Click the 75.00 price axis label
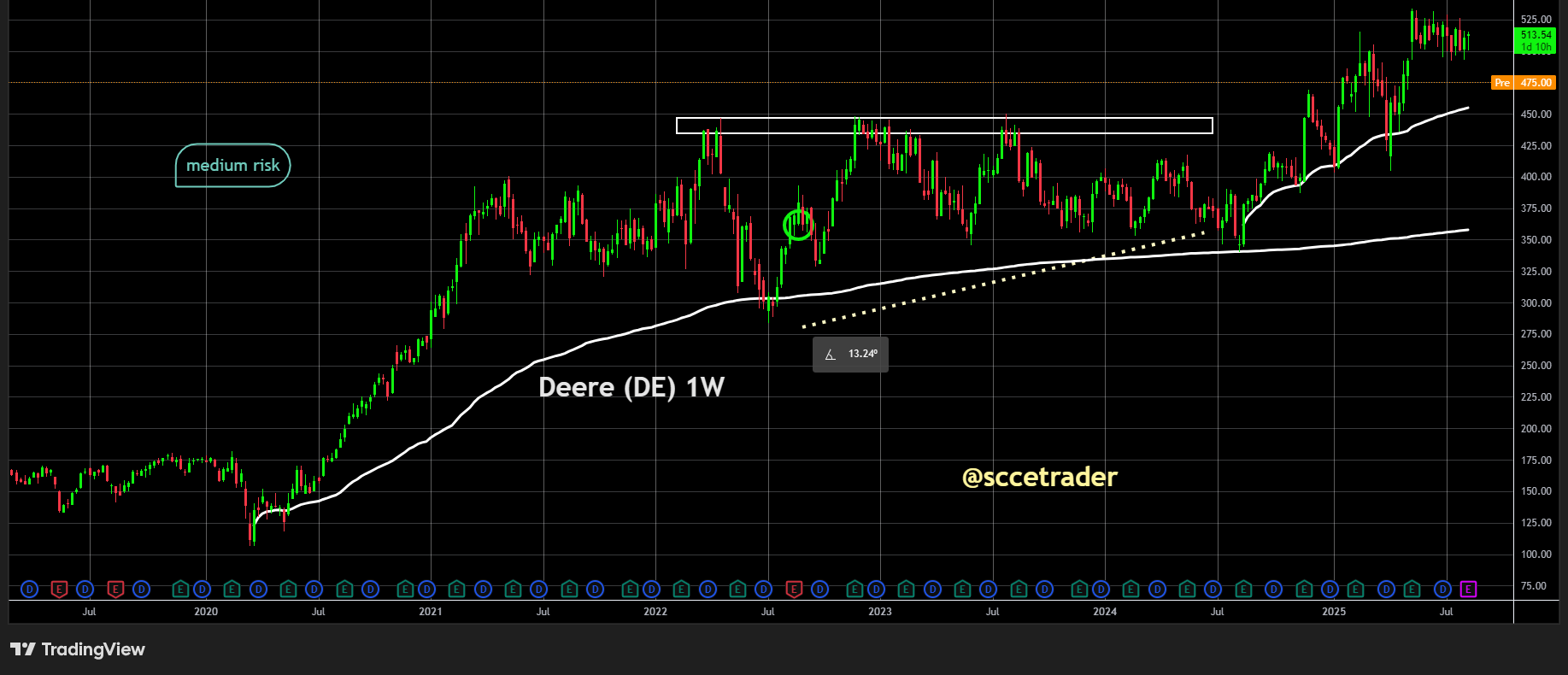Image resolution: width=1568 pixels, height=675 pixels. 1536,586
